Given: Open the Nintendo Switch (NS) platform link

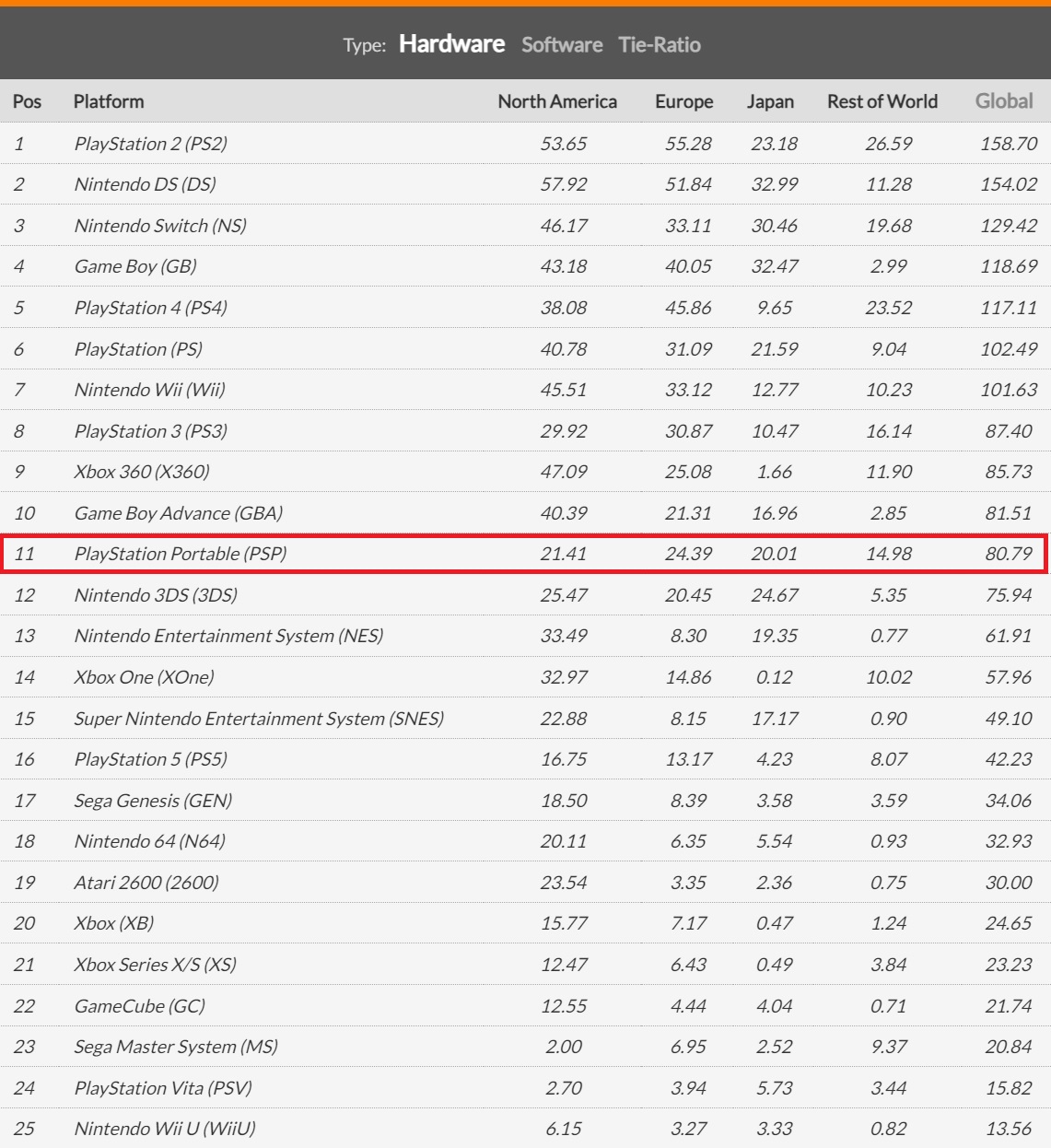Looking at the screenshot, I should click(160, 226).
